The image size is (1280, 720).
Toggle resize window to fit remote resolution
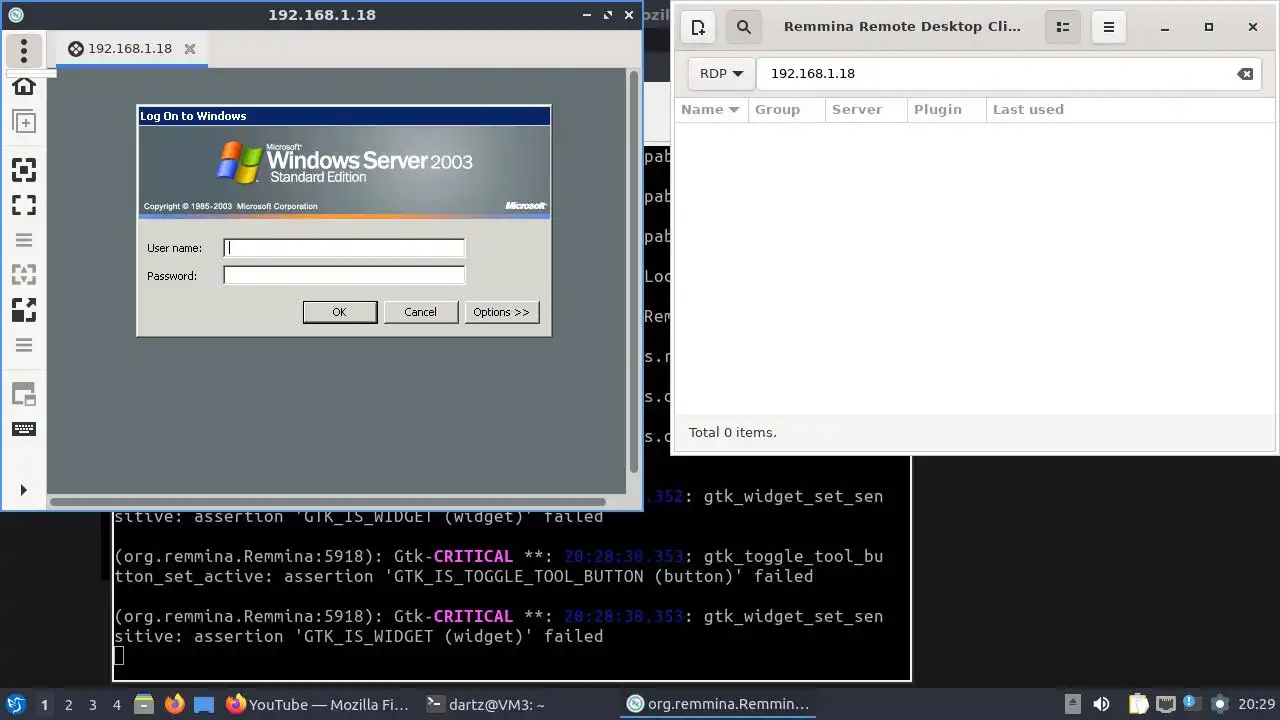[24, 170]
